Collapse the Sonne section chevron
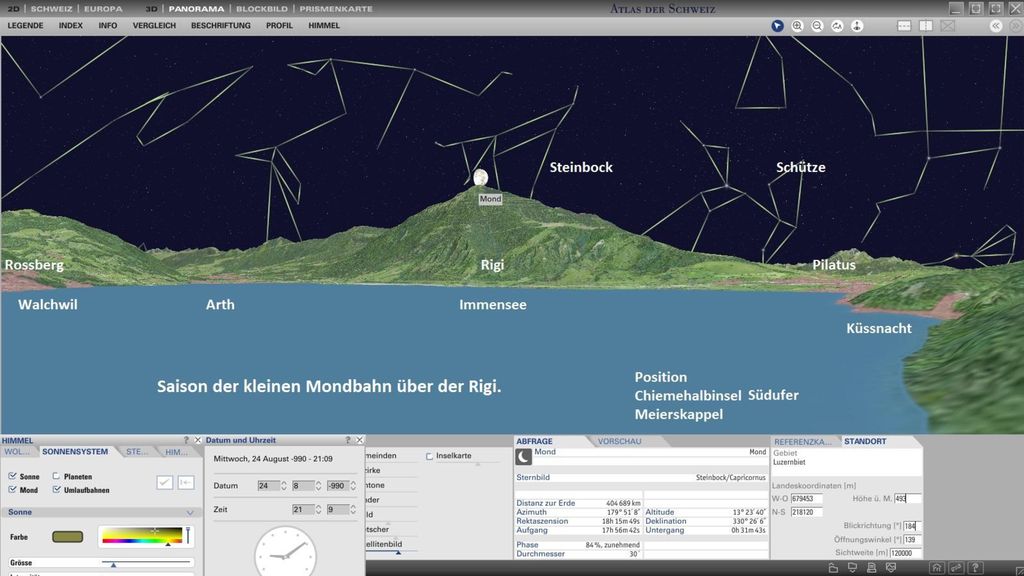Viewport: 1024px width, 576px height. 189,513
